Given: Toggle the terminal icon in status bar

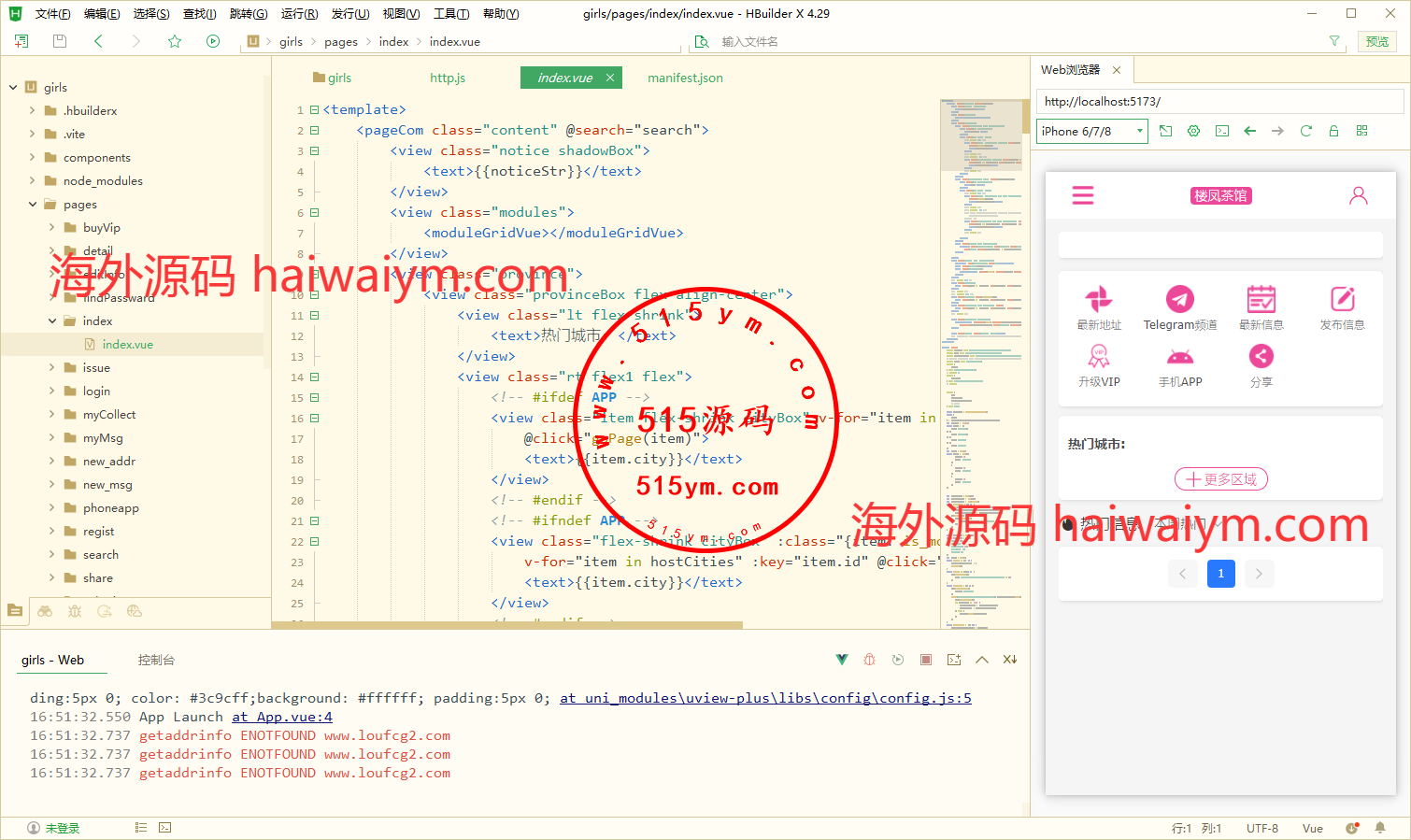Looking at the screenshot, I should (165, 828).
